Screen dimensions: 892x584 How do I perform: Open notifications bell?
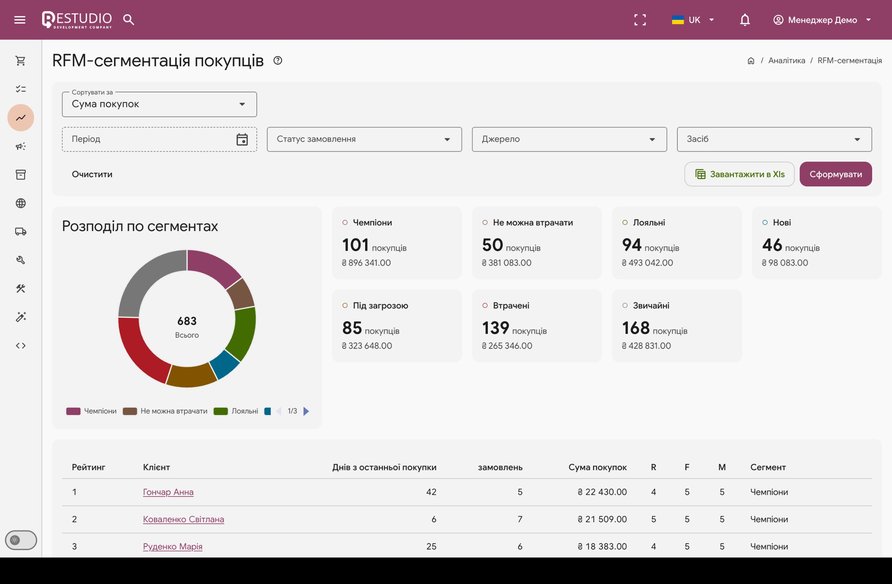pyautogui.click(x=745, y=20)
